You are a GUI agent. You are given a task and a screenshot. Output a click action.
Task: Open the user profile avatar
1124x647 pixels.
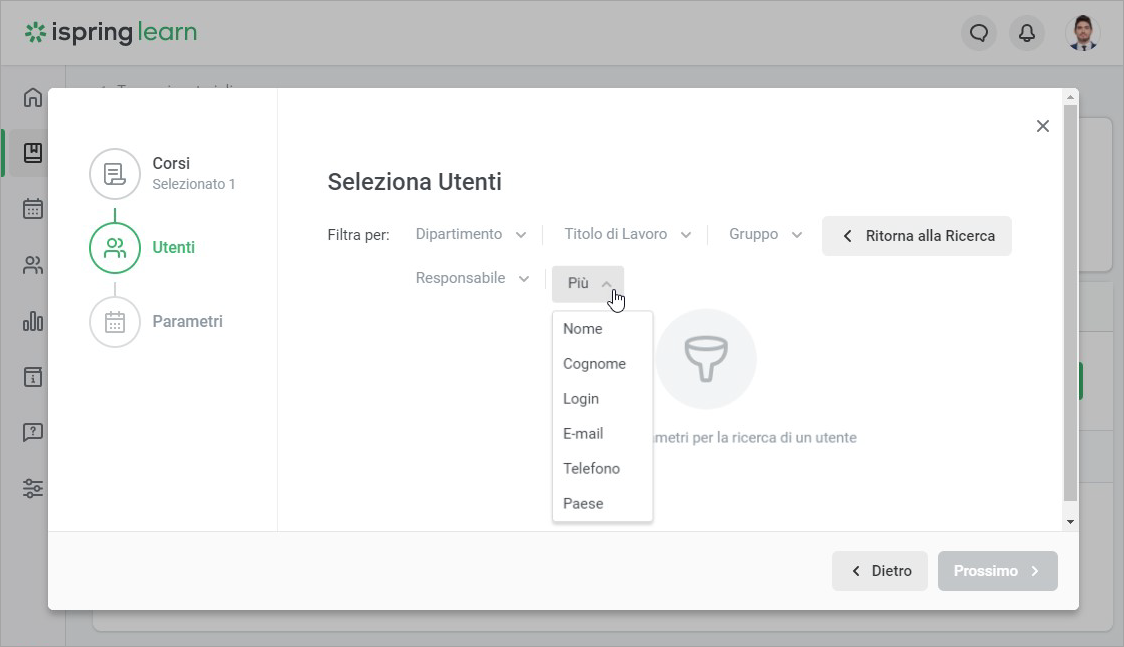click(x=1082, y=33)
